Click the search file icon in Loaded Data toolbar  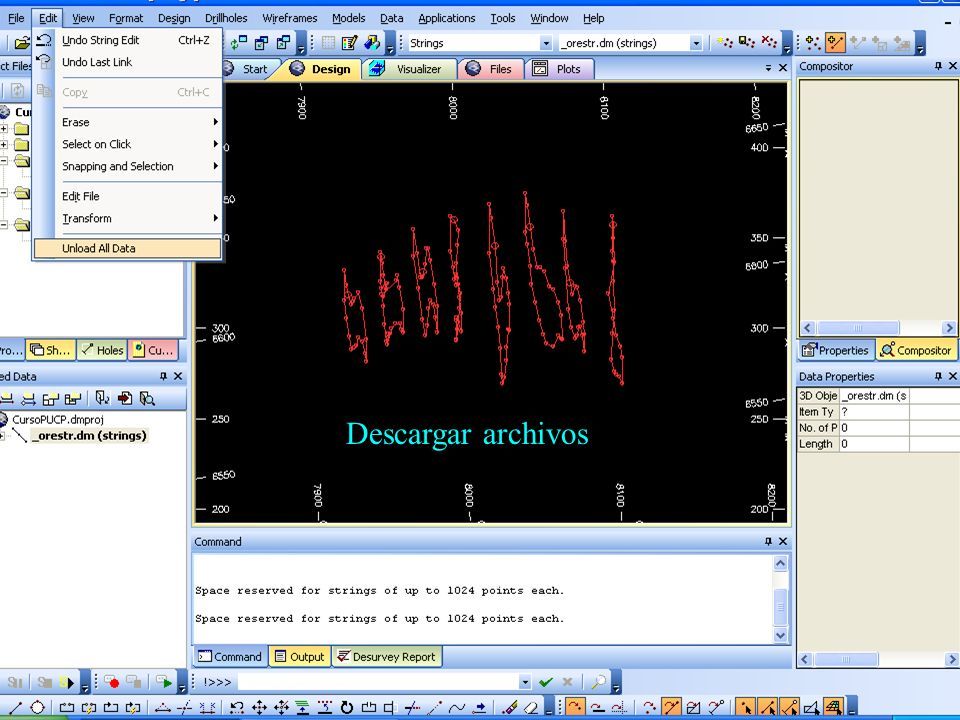tap(147, 399)
